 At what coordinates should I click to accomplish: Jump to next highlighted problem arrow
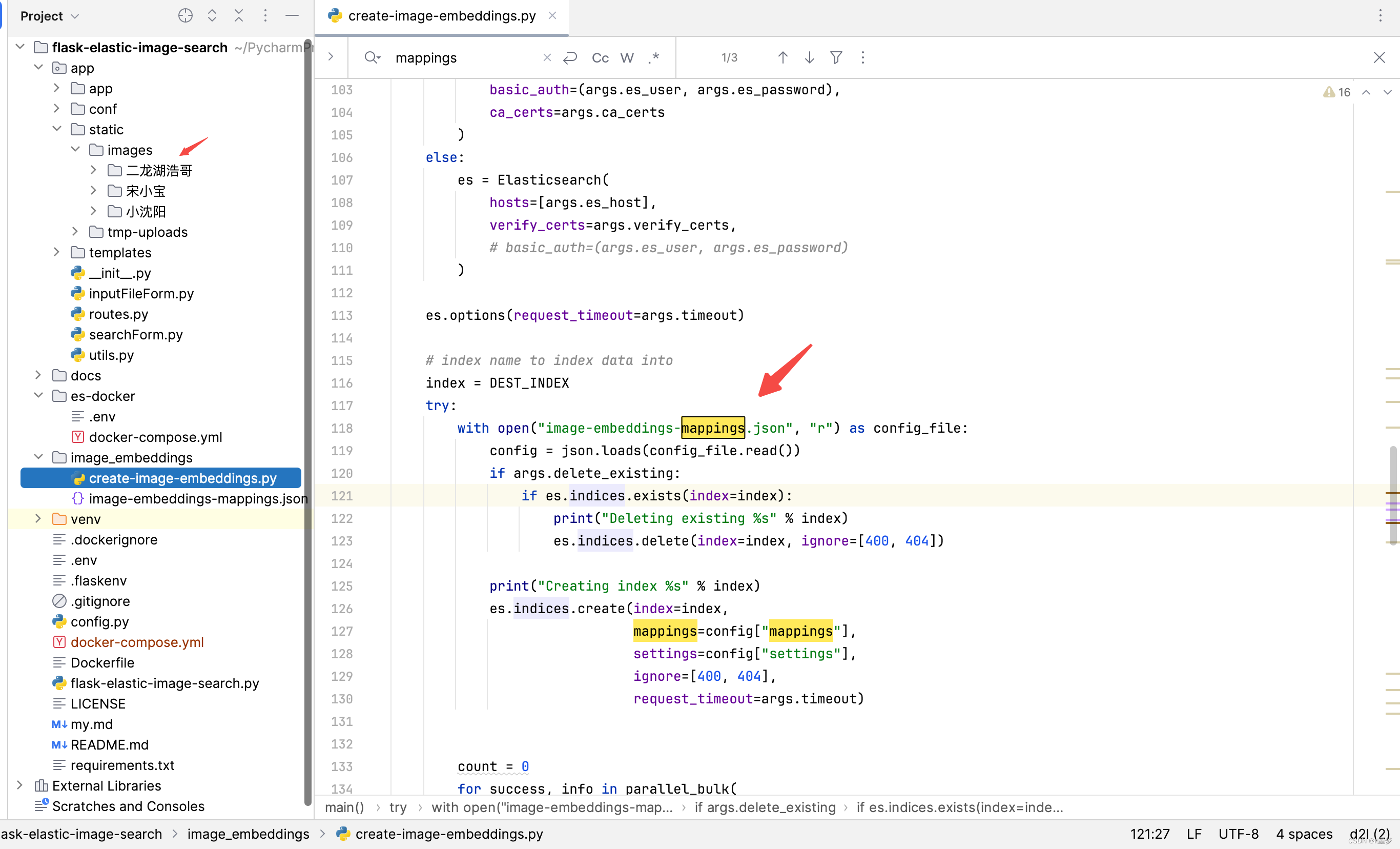click(1388, 92)
